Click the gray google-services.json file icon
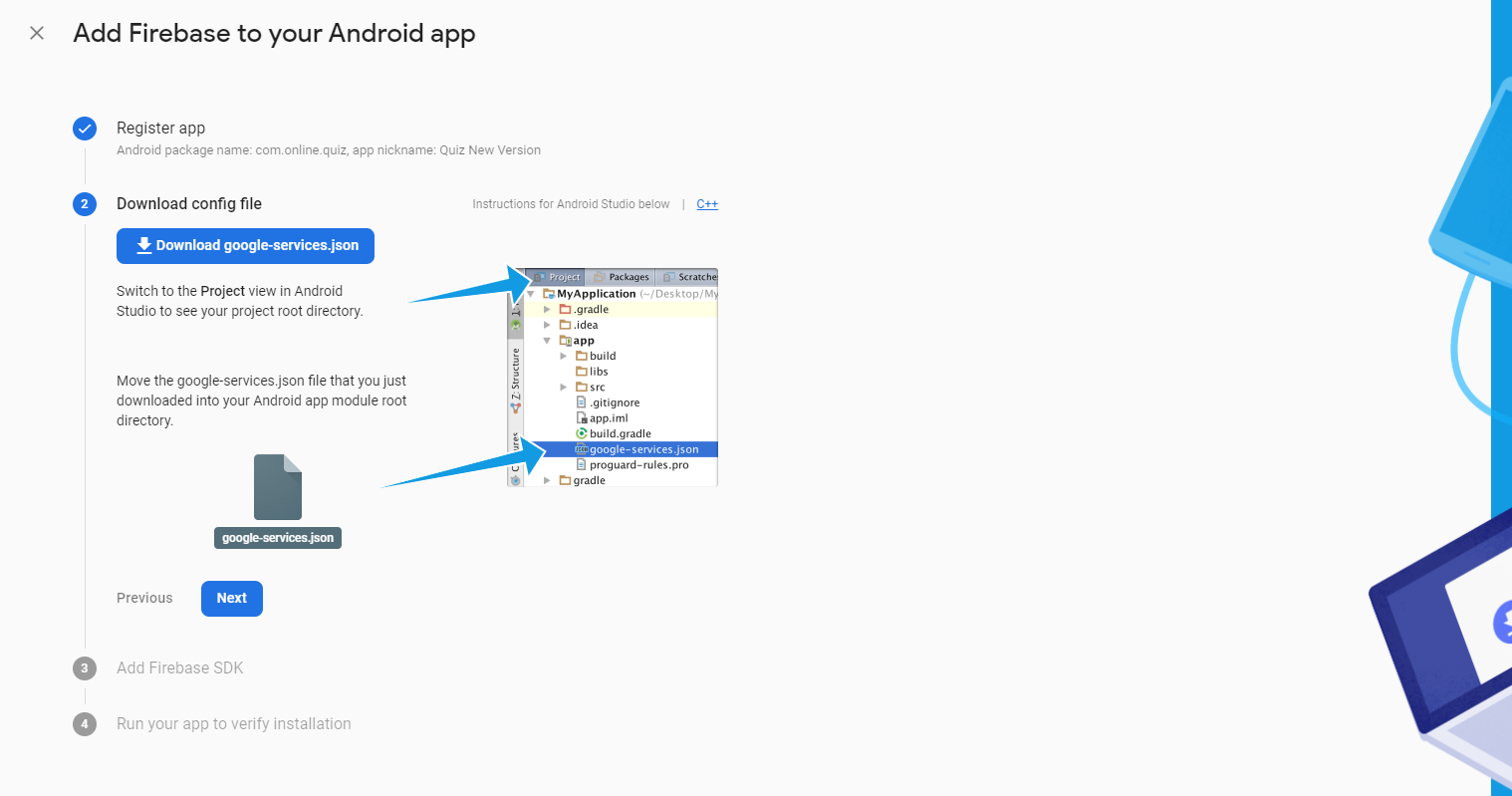Viewport: 1512px width, 796px height. tap(277, 487)
